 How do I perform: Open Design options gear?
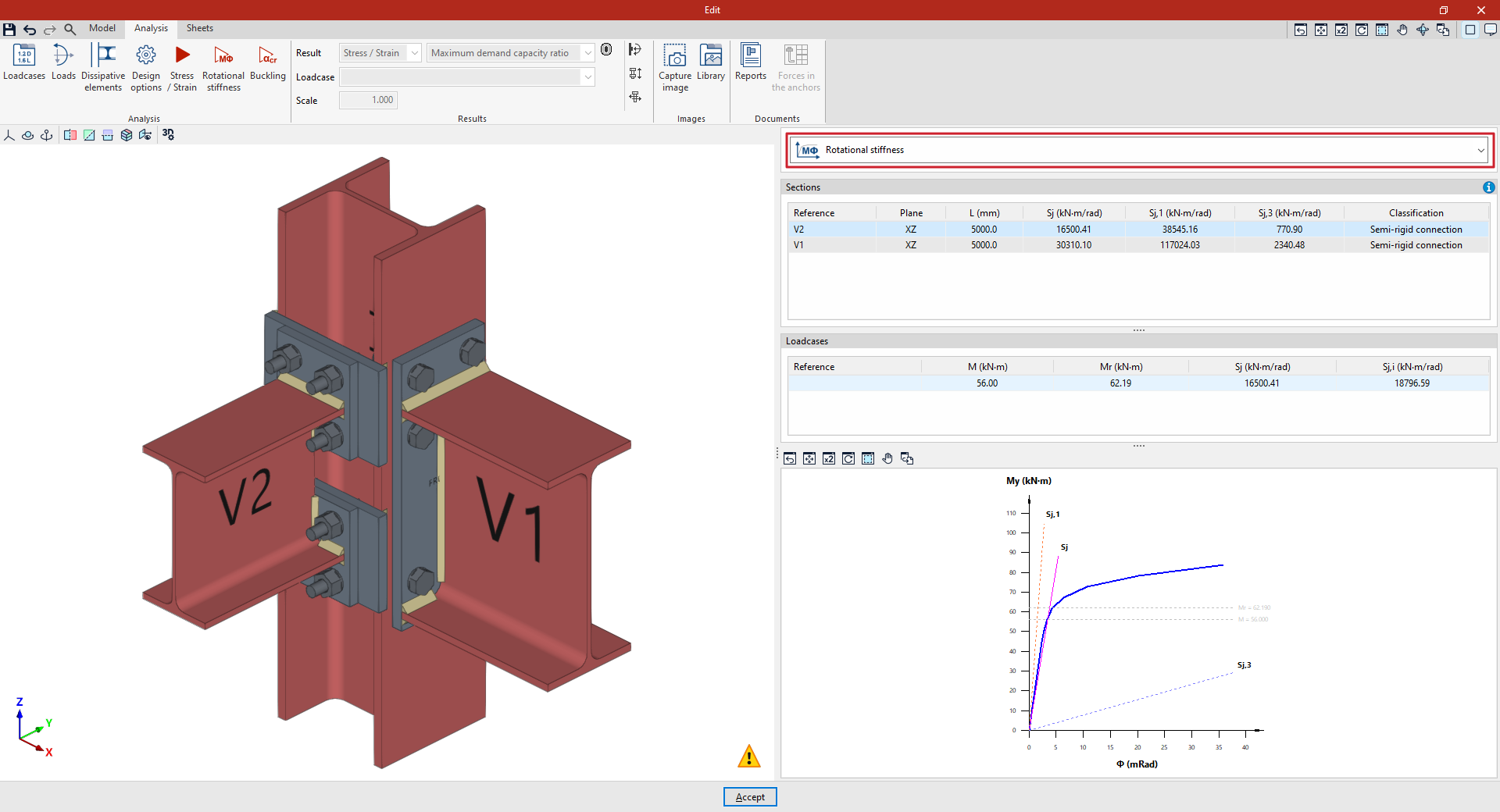146,68
